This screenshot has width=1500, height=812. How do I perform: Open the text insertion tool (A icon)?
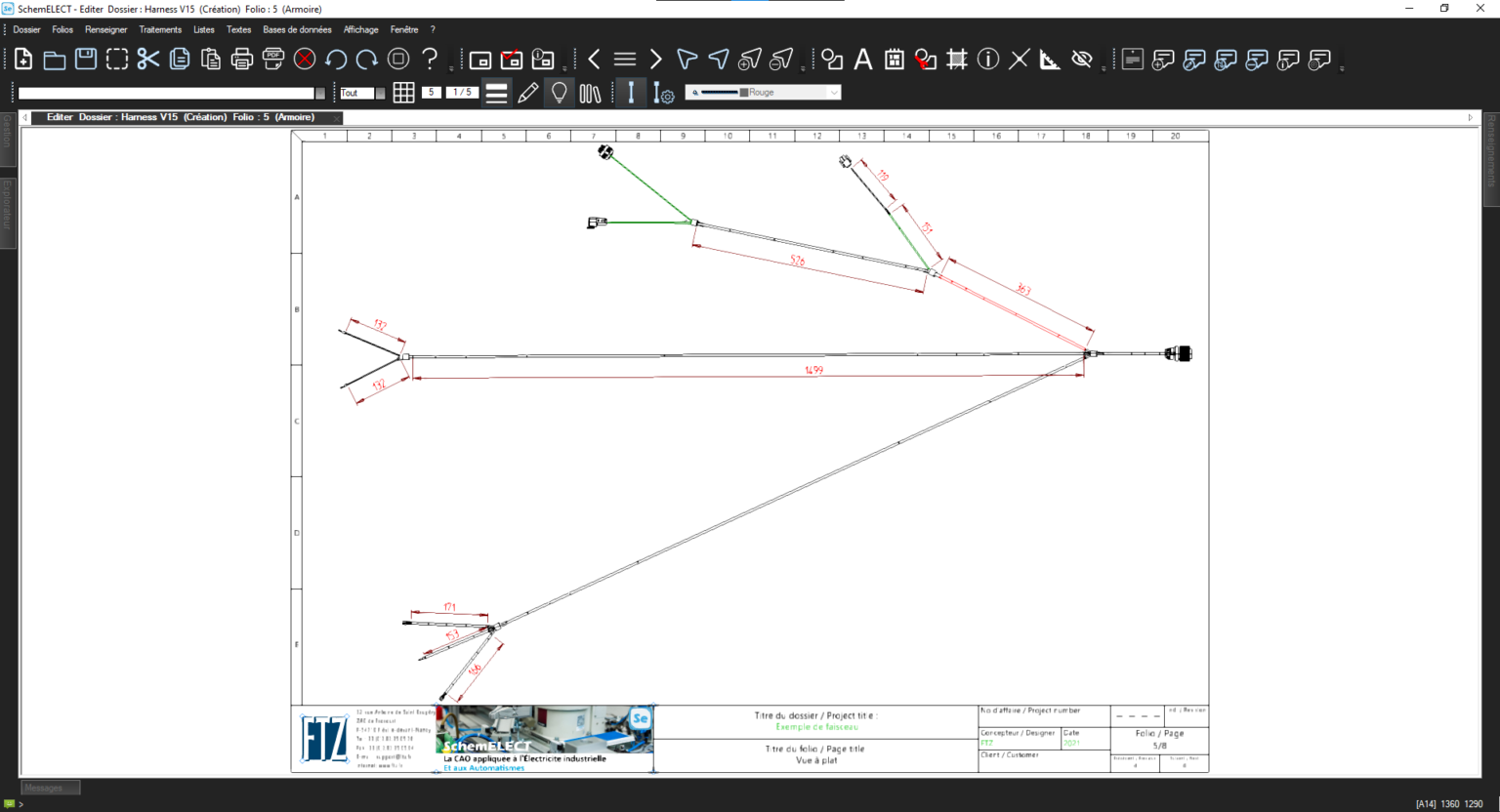click(863, 59)
